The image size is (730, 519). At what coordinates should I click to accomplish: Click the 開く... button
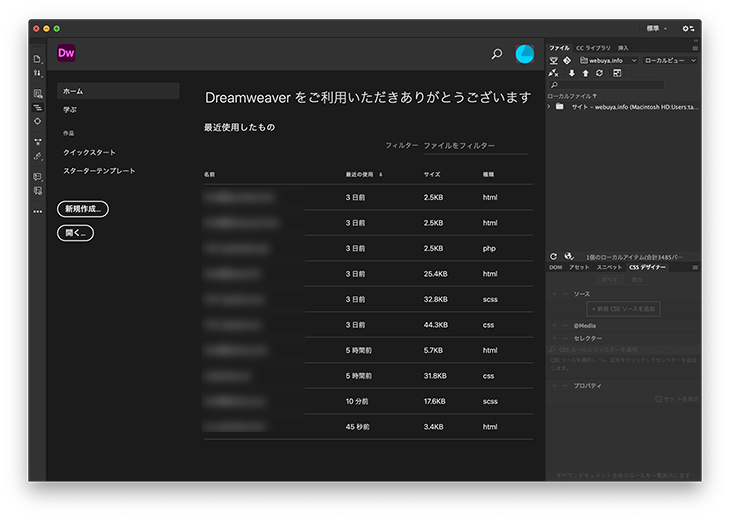[75, 233]
